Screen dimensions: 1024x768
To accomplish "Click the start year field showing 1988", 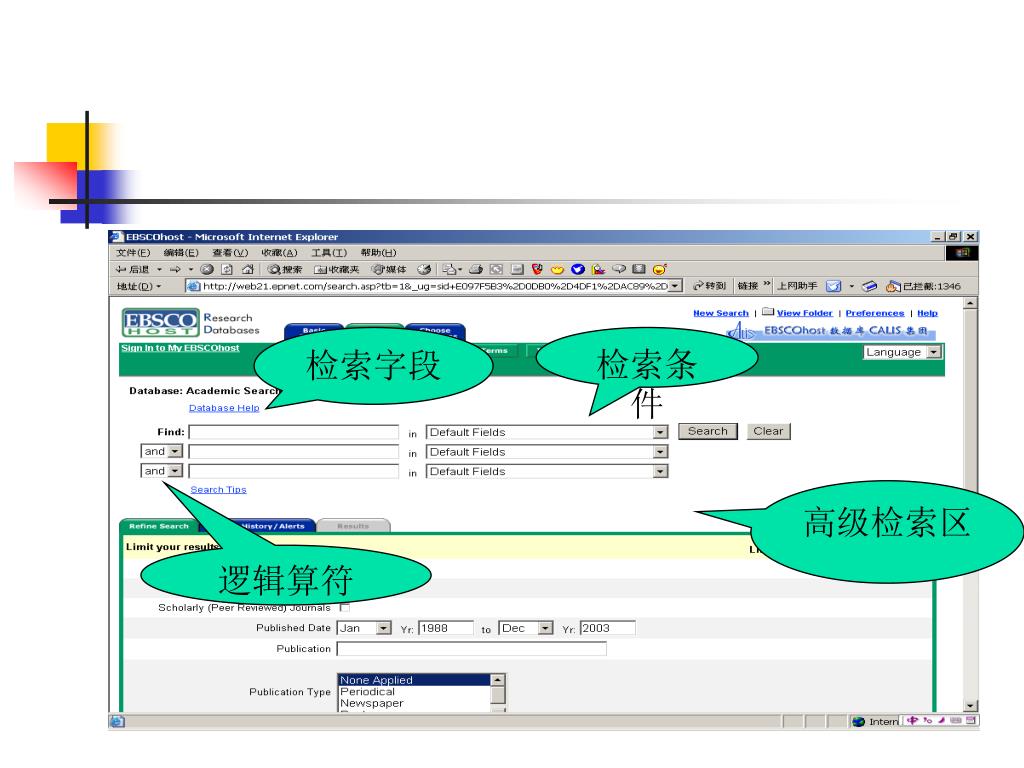I will tap(445, 628).
